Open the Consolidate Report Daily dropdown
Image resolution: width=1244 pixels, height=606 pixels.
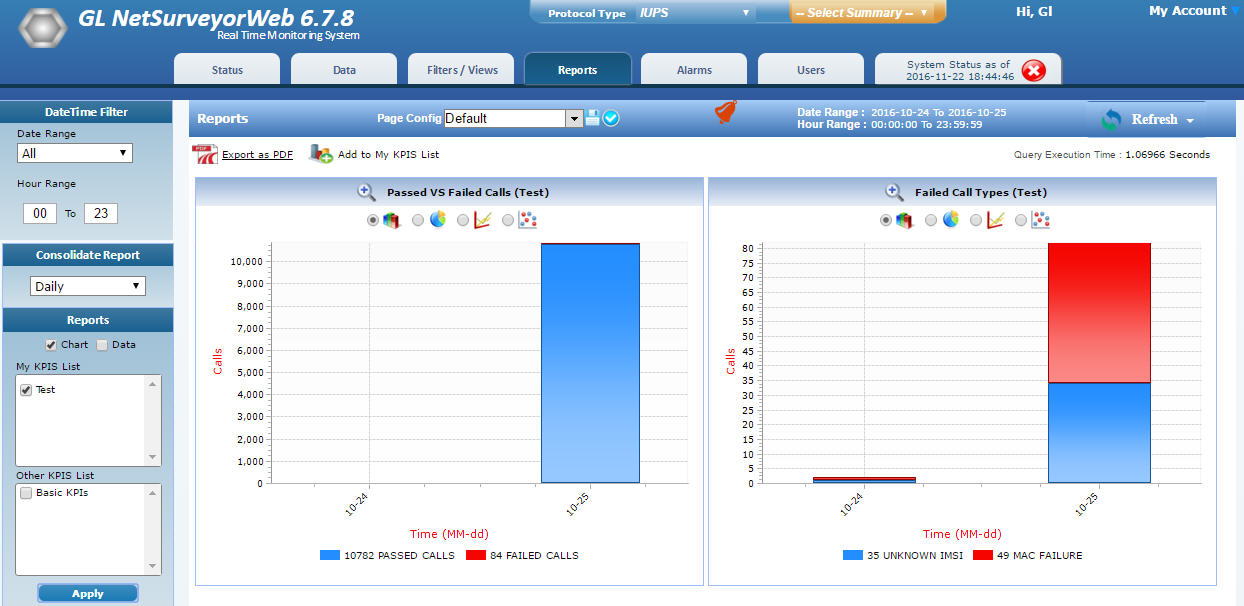tap(88, 286)
